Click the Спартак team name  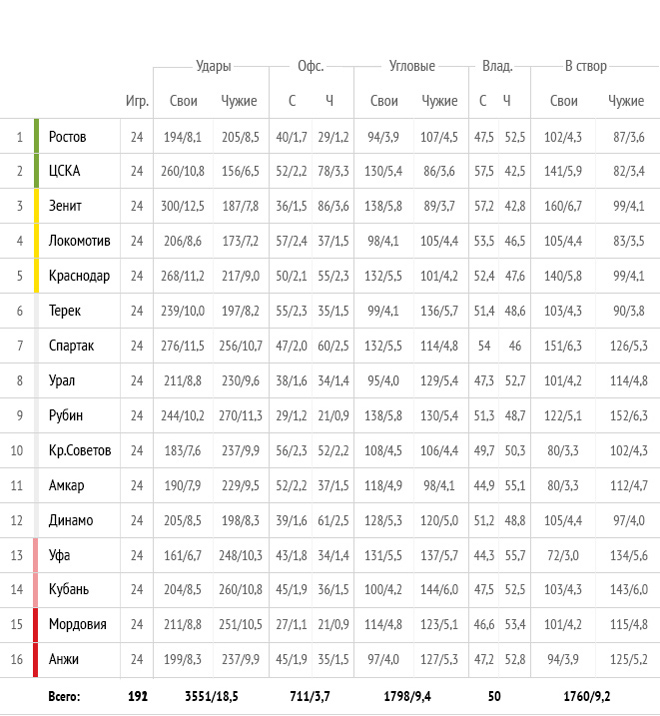coord(72,346)
